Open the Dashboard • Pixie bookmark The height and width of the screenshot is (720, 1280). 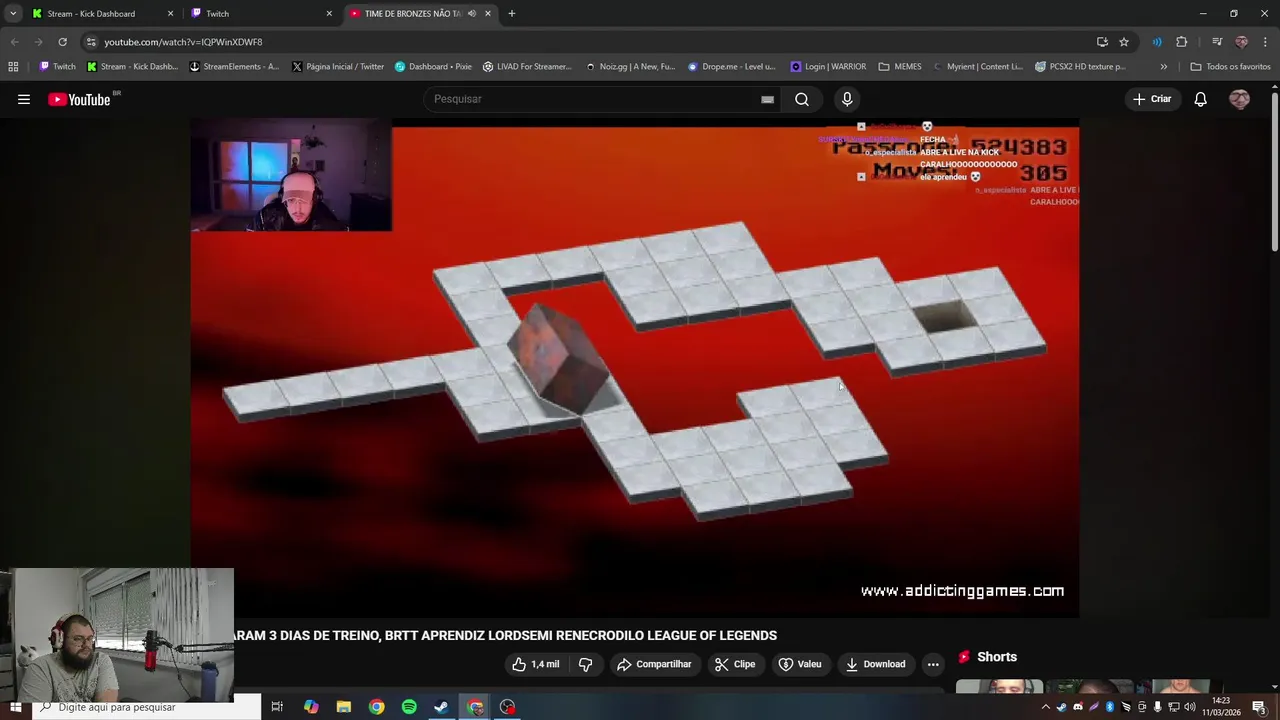[x=433, y=67]
